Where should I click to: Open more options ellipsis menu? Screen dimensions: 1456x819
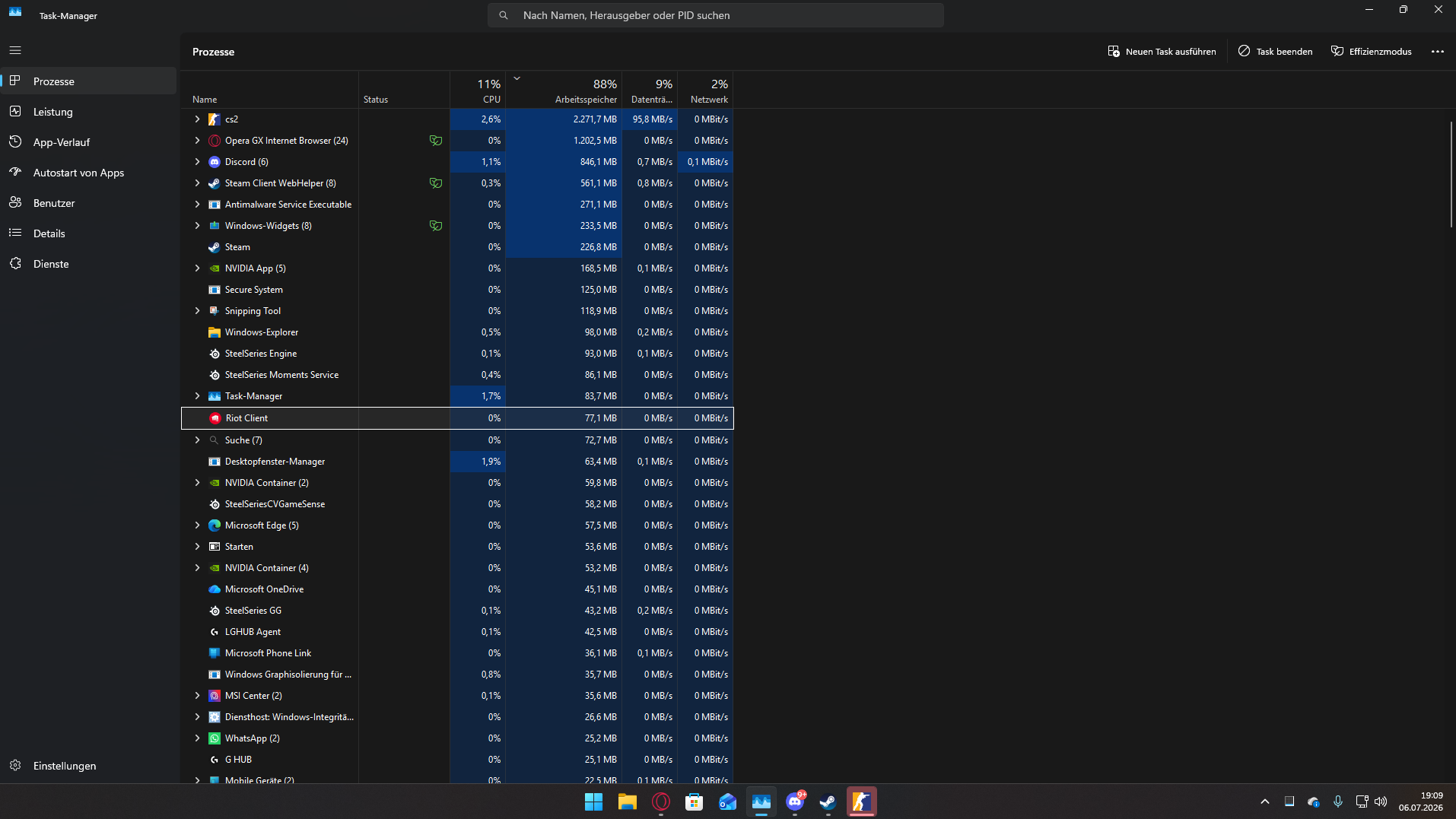pyautogui.click(x=1437, y=52)
